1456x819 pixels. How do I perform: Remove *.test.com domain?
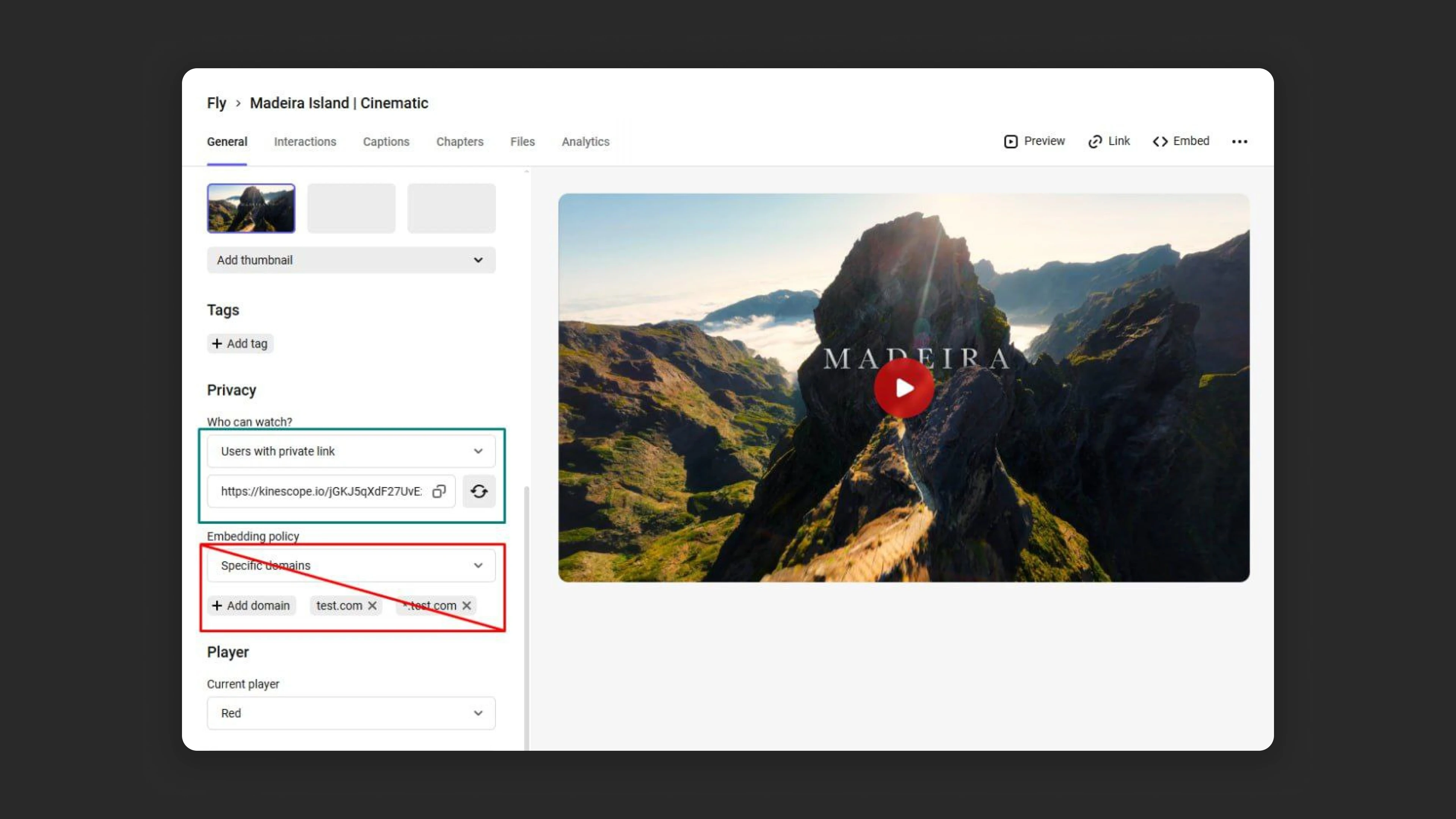tap(466, 606)
